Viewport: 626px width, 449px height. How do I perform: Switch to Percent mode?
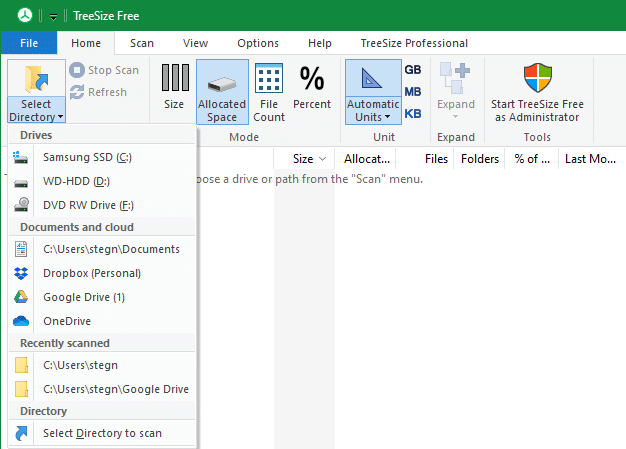tap(312, 87)
